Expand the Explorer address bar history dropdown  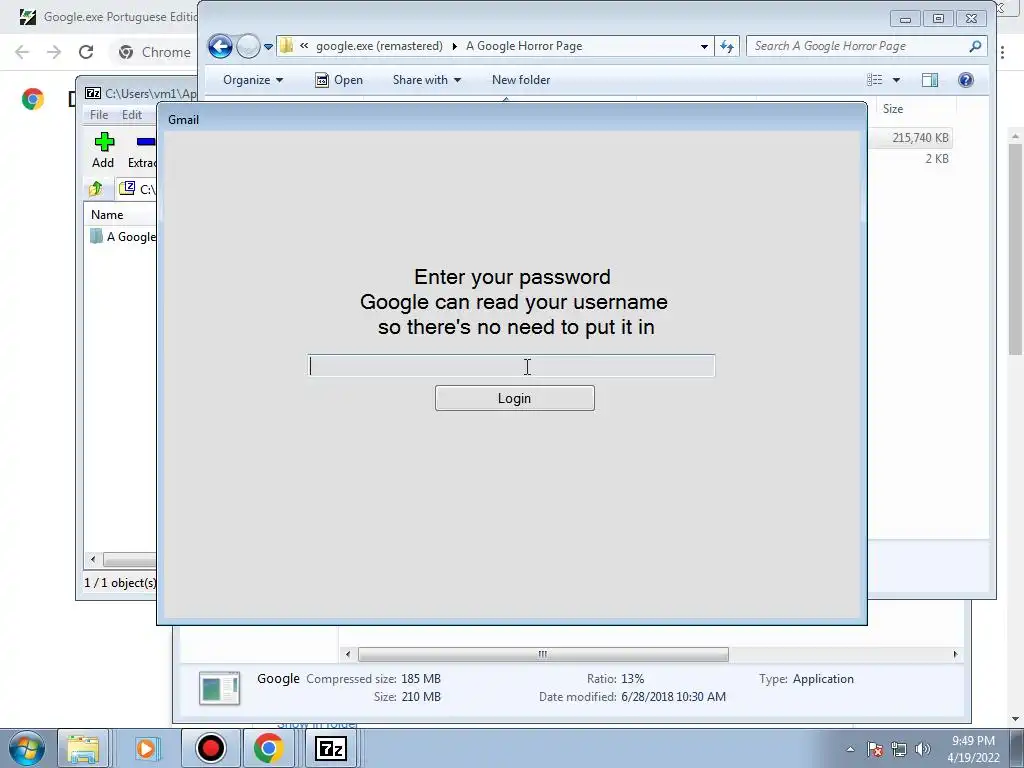point(704,46)
